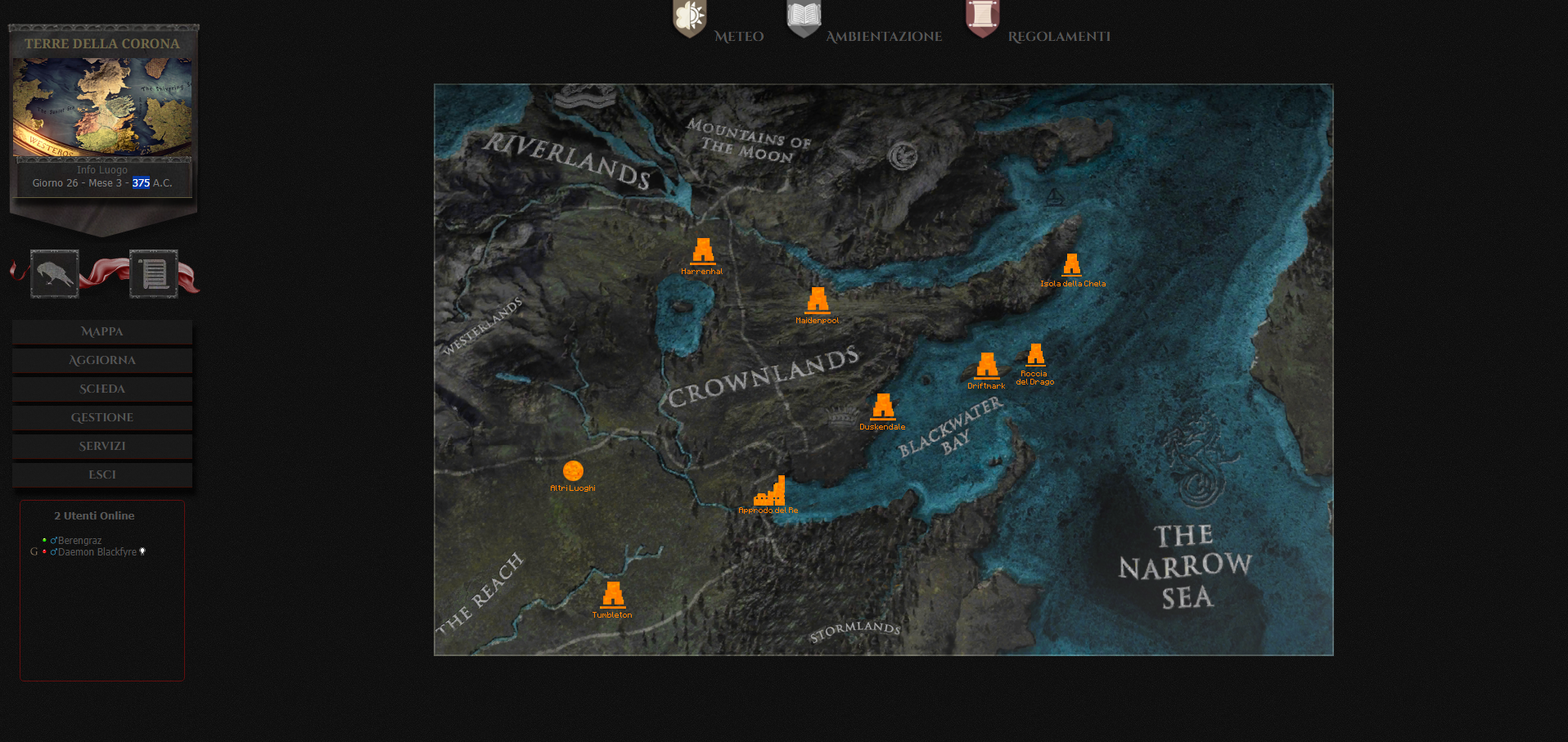Select the Driftmark castle marker
The width and height of the screenshot is (1568, 742).
(x=987, y=366)
